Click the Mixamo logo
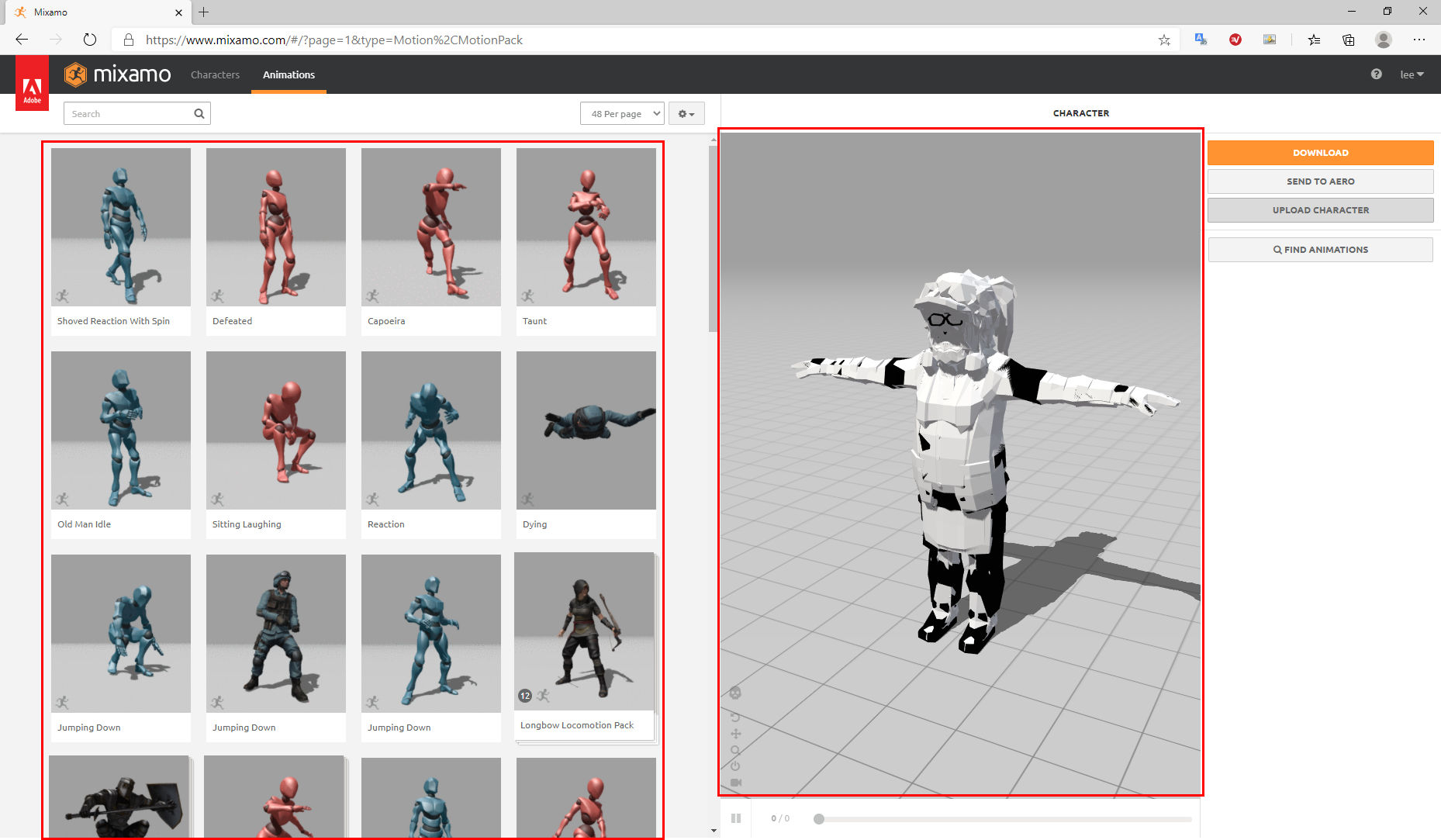The width and height of the screenshot is (1441, 840). coord(118,74)
